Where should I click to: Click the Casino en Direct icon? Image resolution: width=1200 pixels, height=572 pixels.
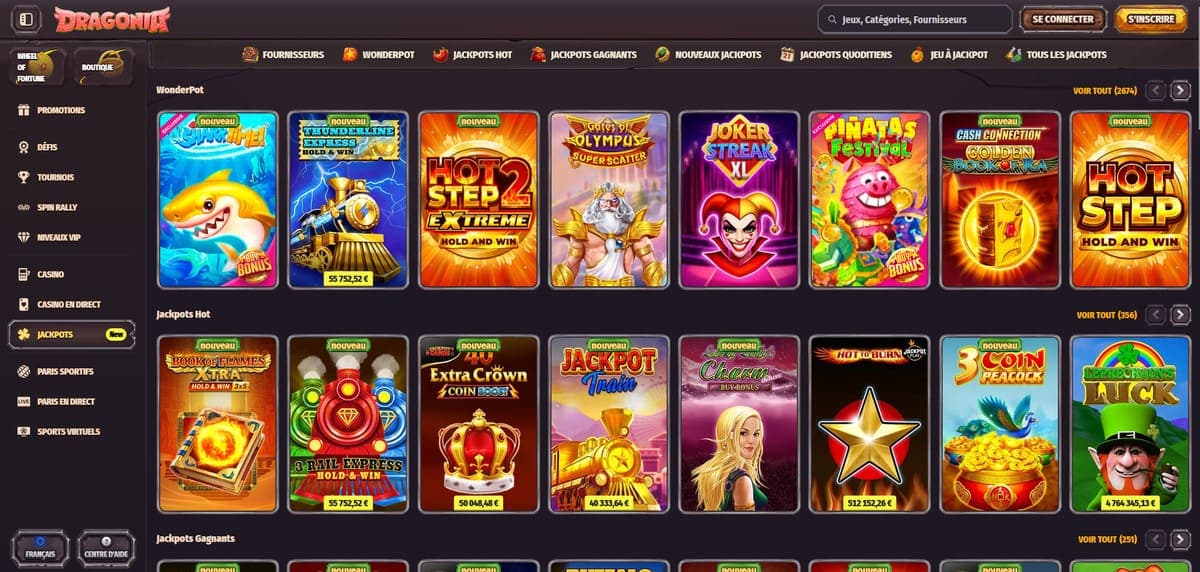click(24, 304)
